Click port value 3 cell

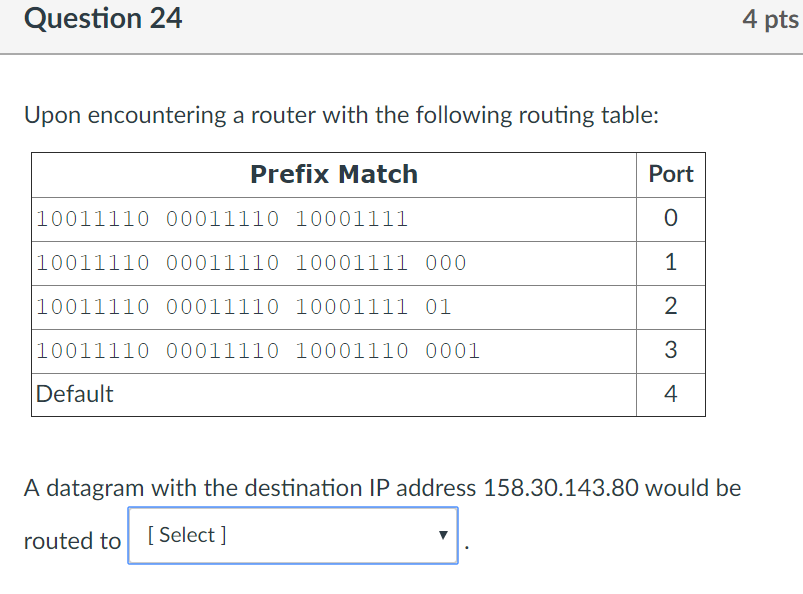(671, 351)
